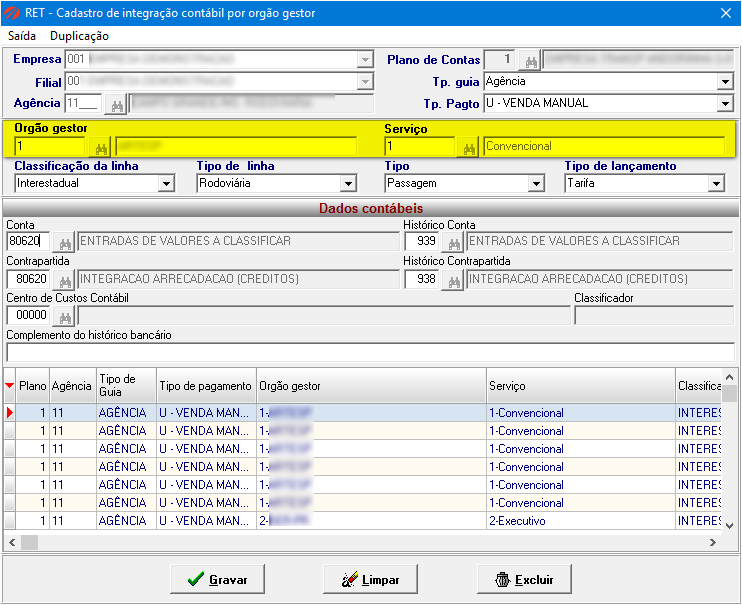Click the Excluir button
This screenshot has width=742, height=605.
[524, 579]
